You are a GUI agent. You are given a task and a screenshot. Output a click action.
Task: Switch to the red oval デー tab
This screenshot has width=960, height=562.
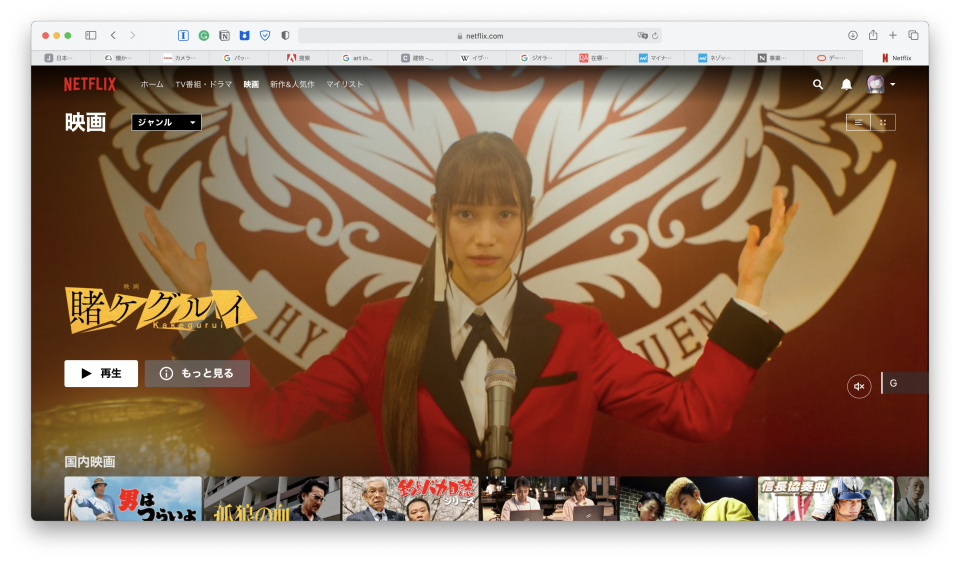(833, 58)
